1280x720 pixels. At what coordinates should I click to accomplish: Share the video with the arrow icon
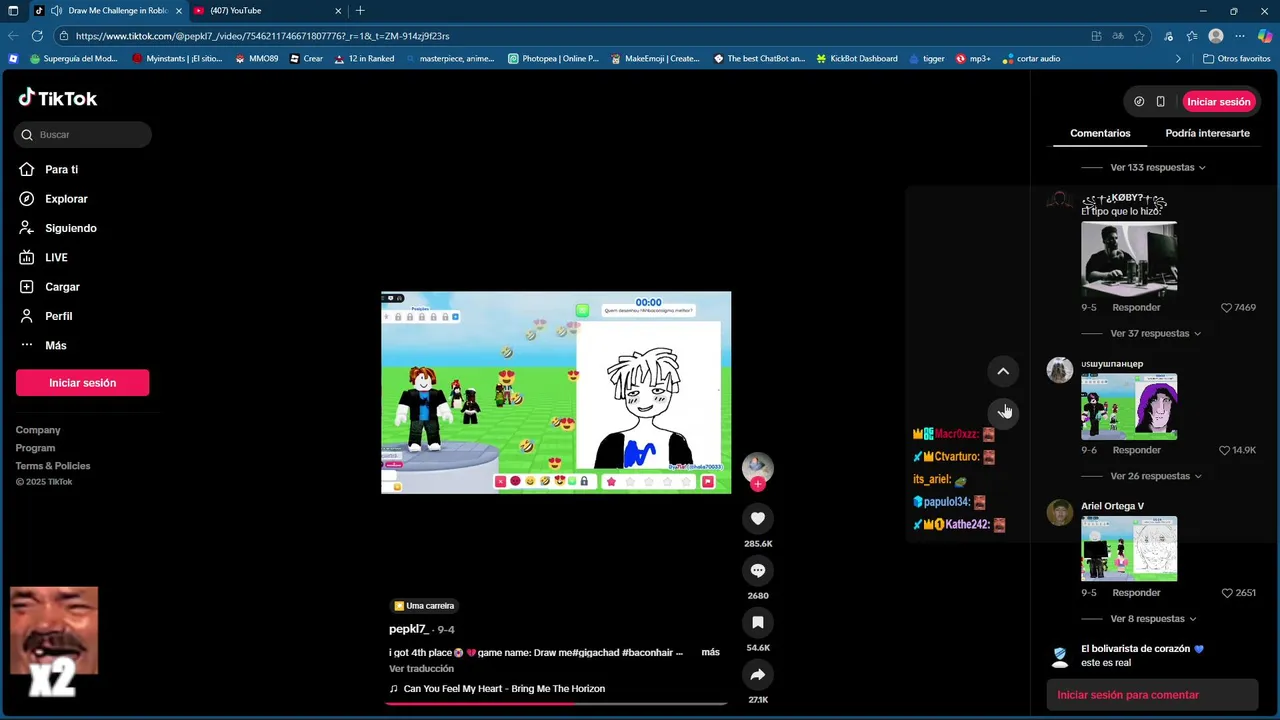[x=758, y=674]
